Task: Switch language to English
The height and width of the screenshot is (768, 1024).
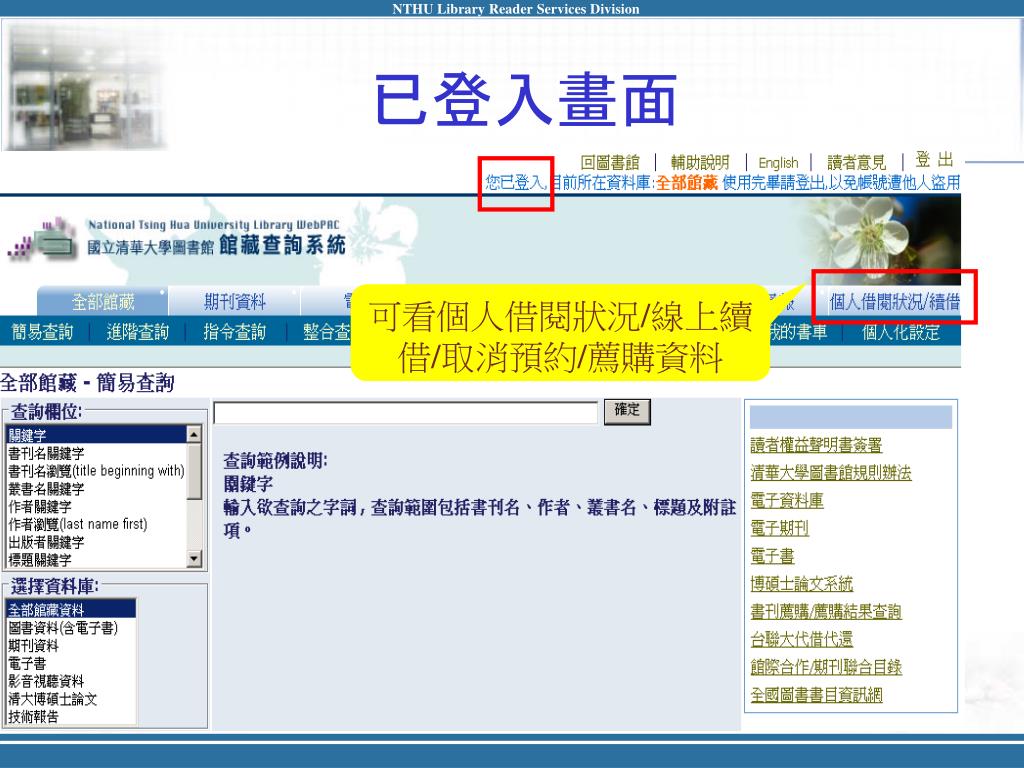Action: tap(778, 163)
